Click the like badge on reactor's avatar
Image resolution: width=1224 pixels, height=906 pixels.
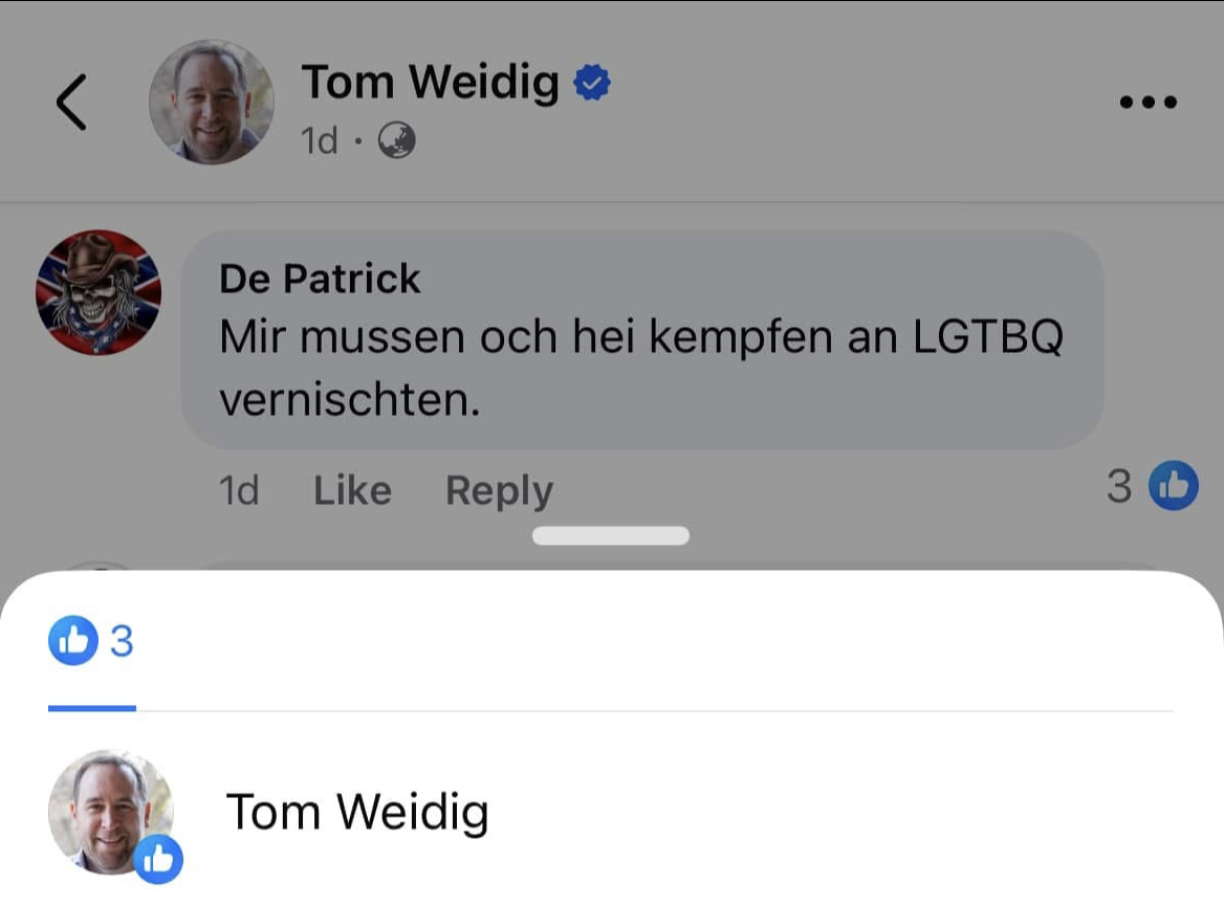[158, 859]
